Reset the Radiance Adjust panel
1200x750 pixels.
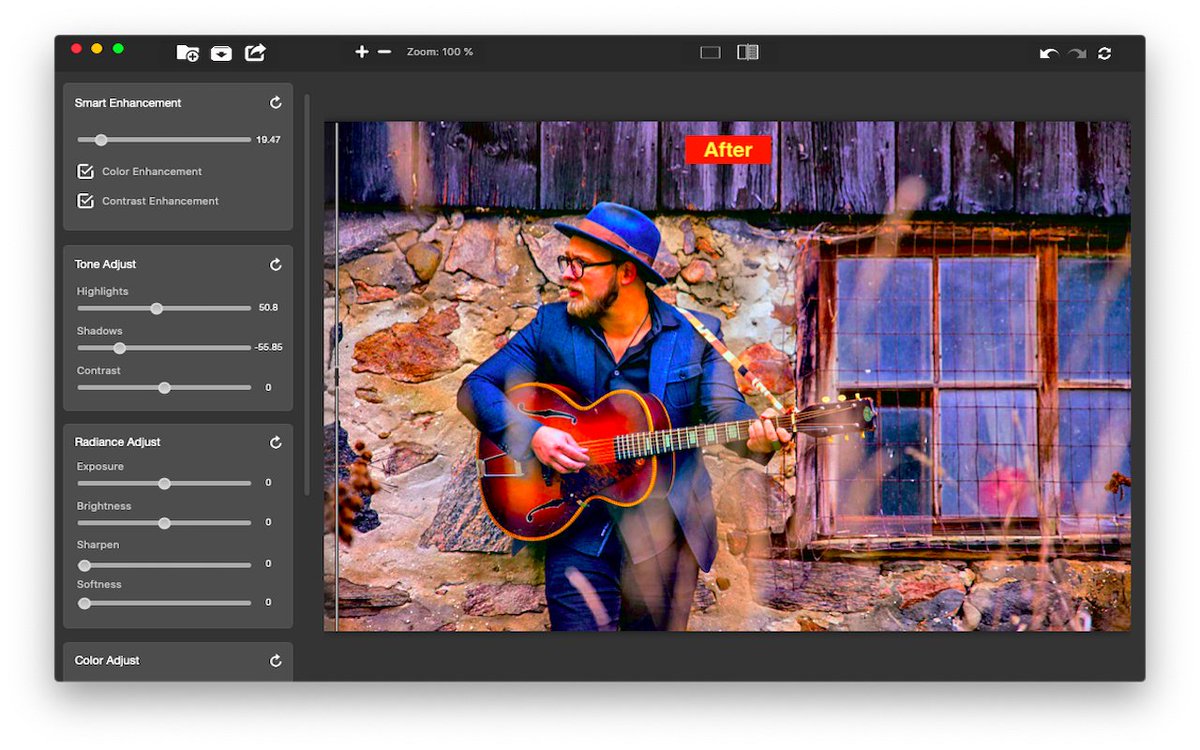coord(276,442)
